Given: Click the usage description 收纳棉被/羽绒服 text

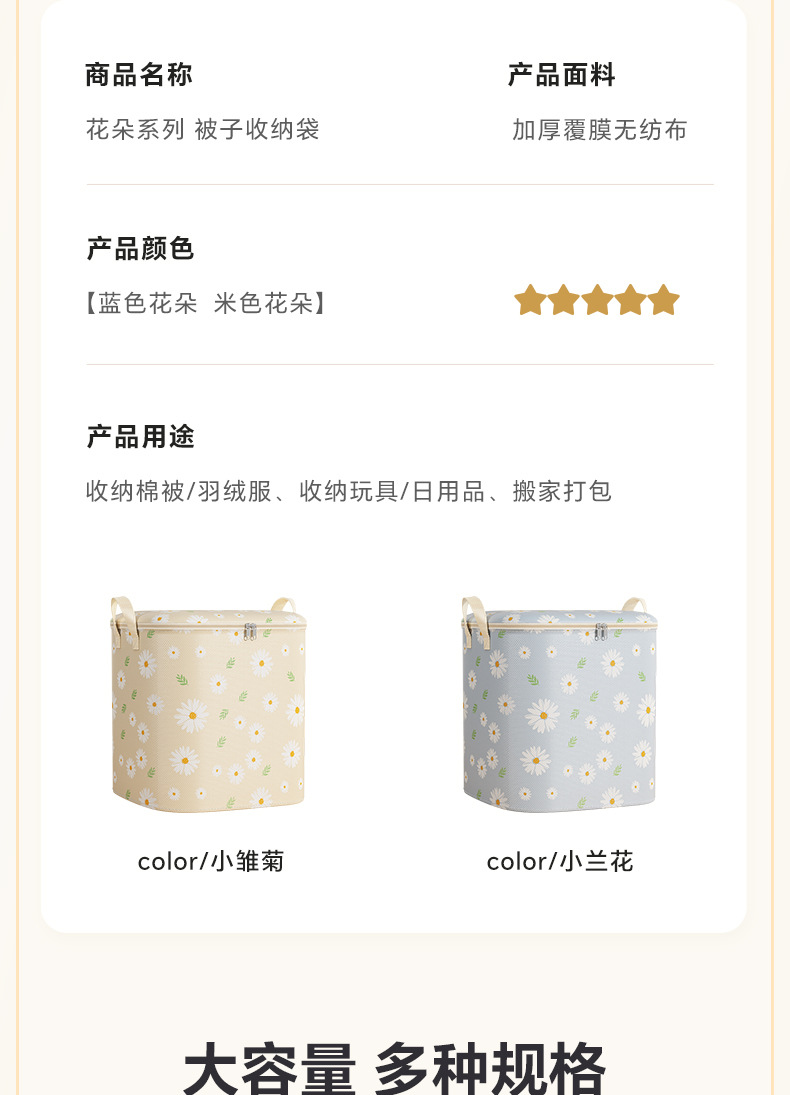Looking at the screenshot, I should pyautogui.click(x=179, y=491).
